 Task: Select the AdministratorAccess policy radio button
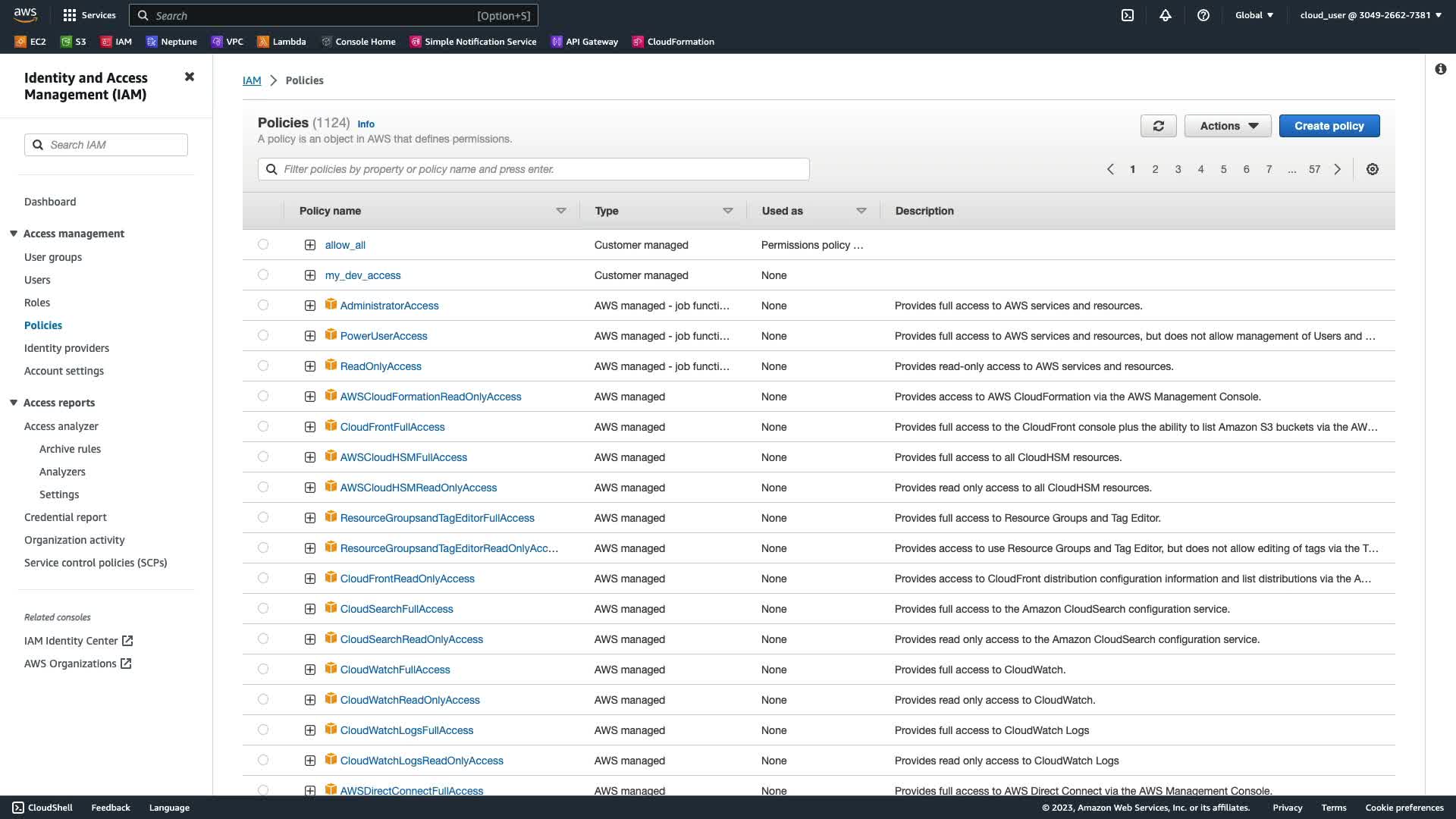(x=263, y=305)
